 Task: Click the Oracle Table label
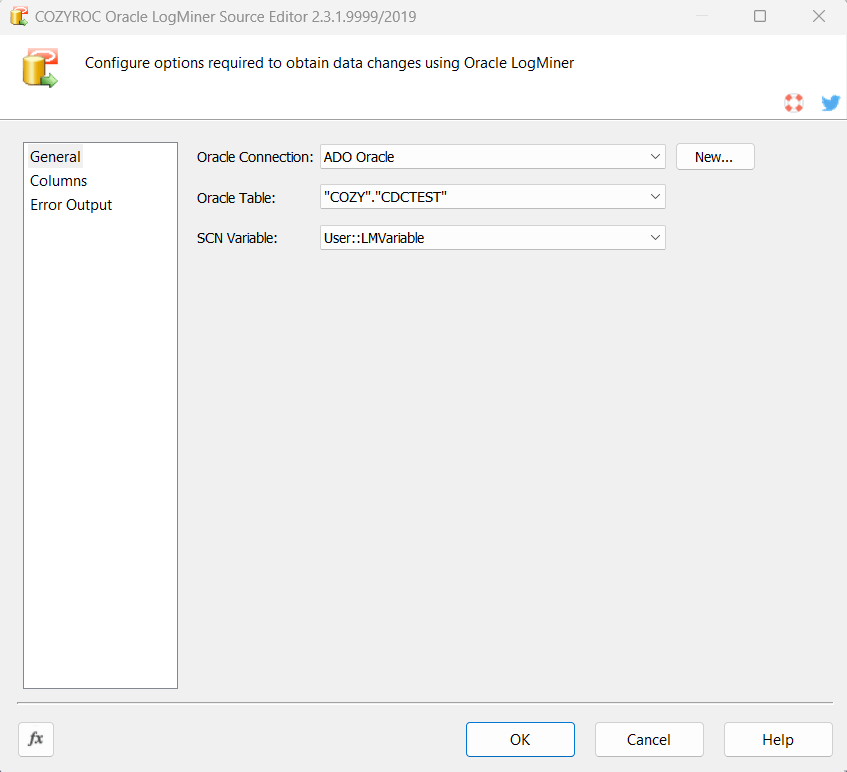pos(236,198)
